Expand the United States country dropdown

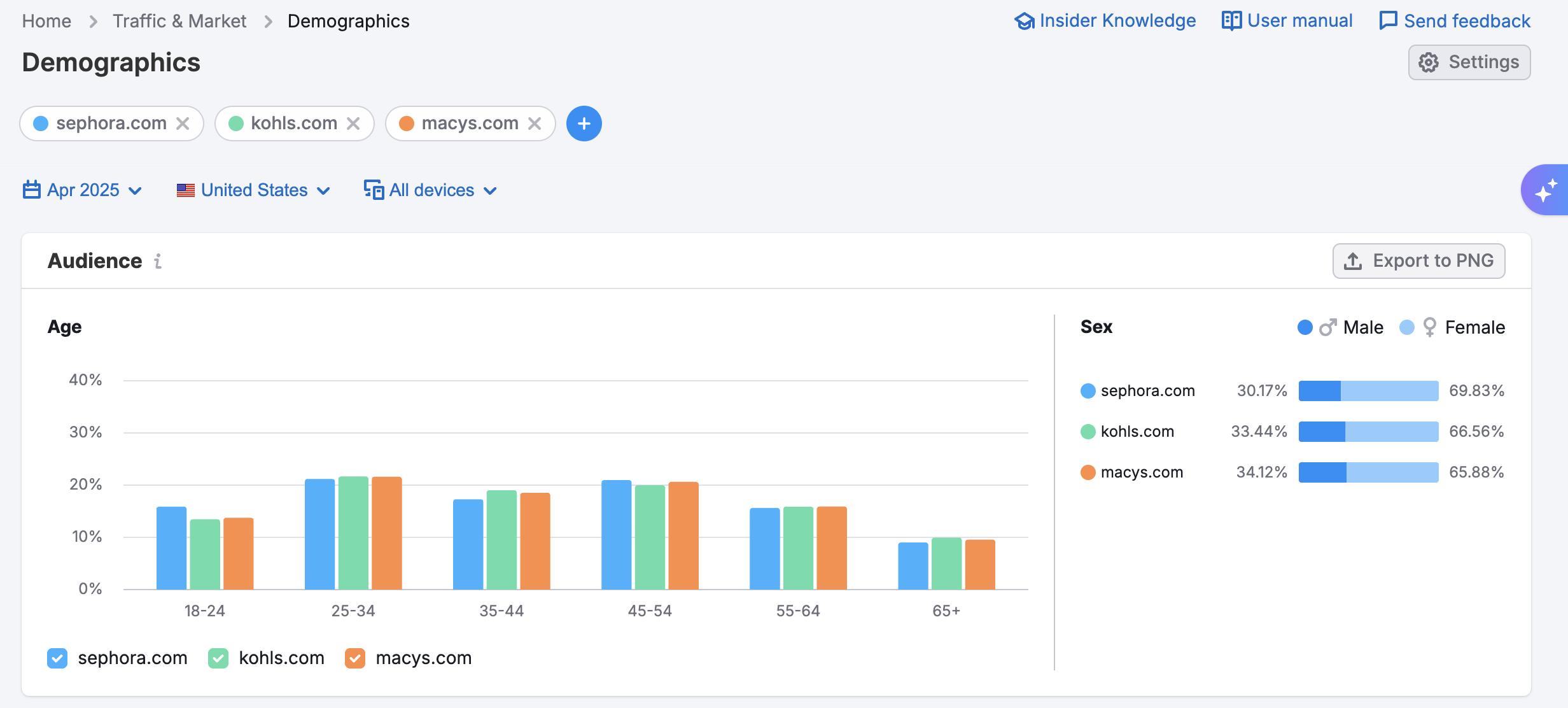[x=253, y=190]
